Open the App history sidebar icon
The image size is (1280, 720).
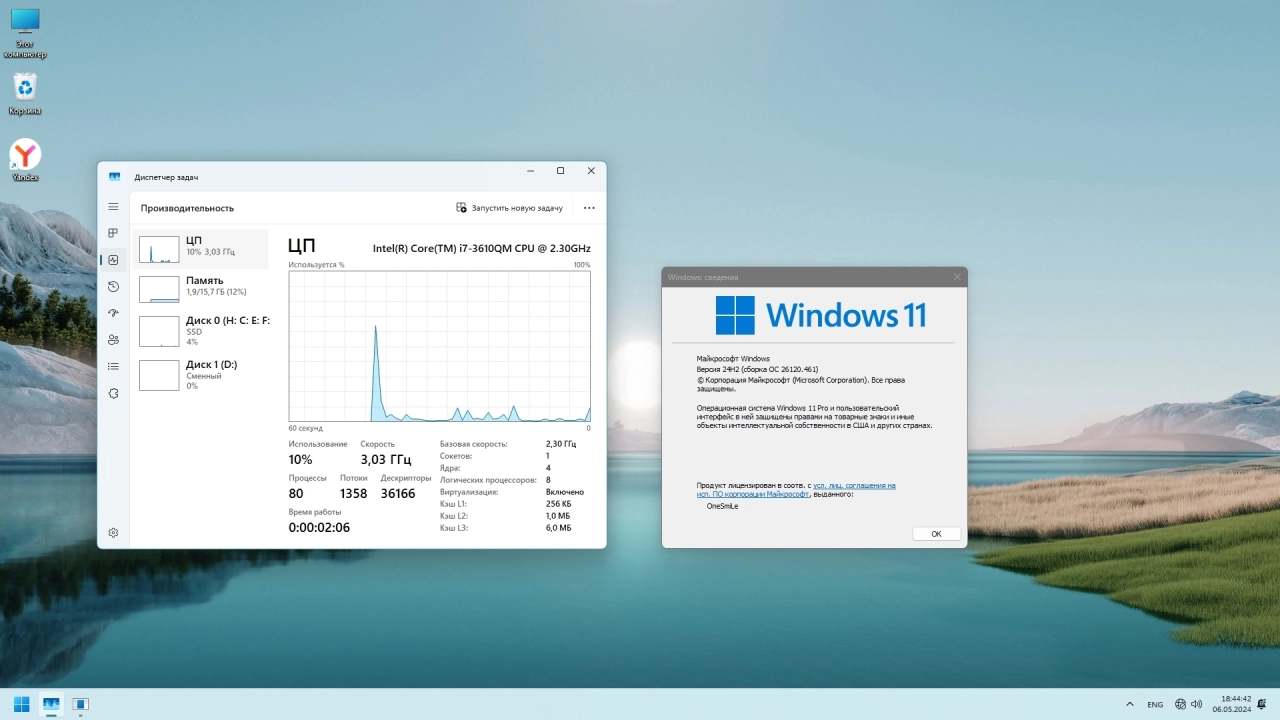point(113,287)
